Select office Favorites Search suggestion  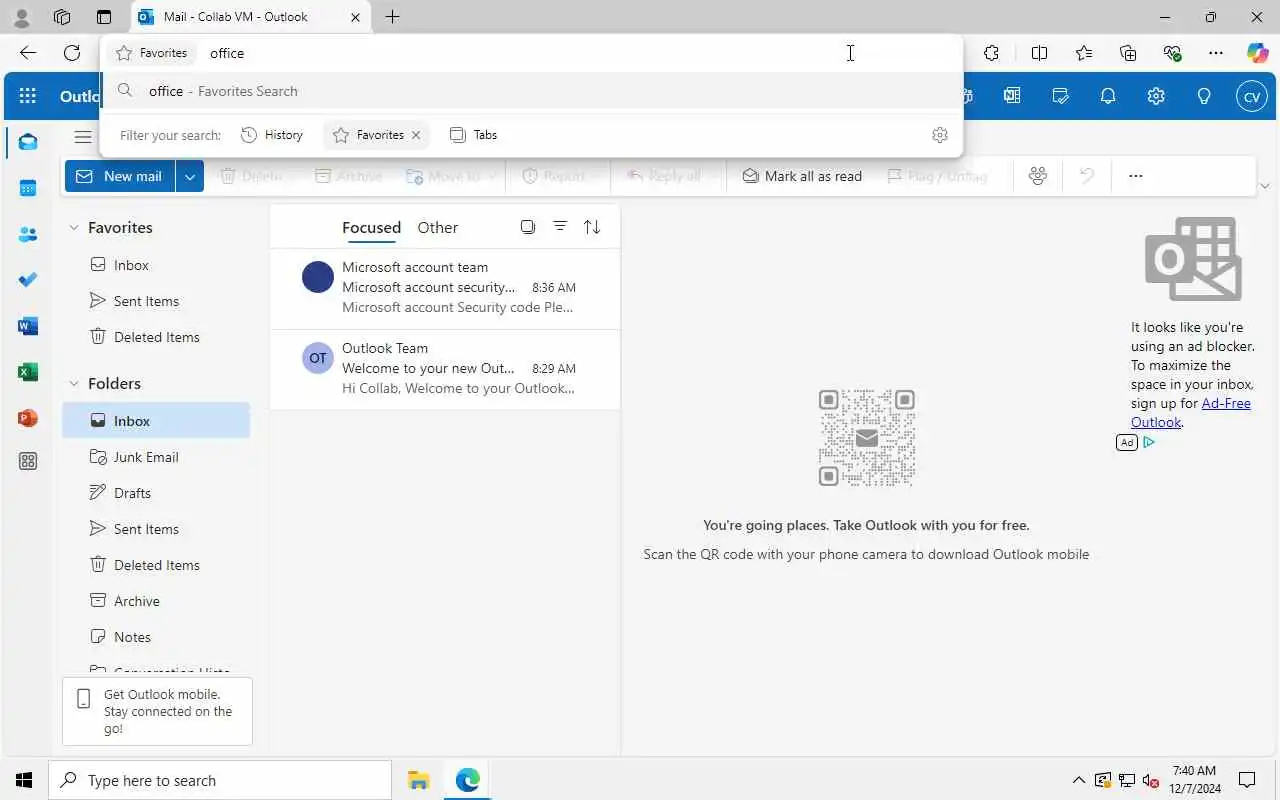click(x=532, y=91)
